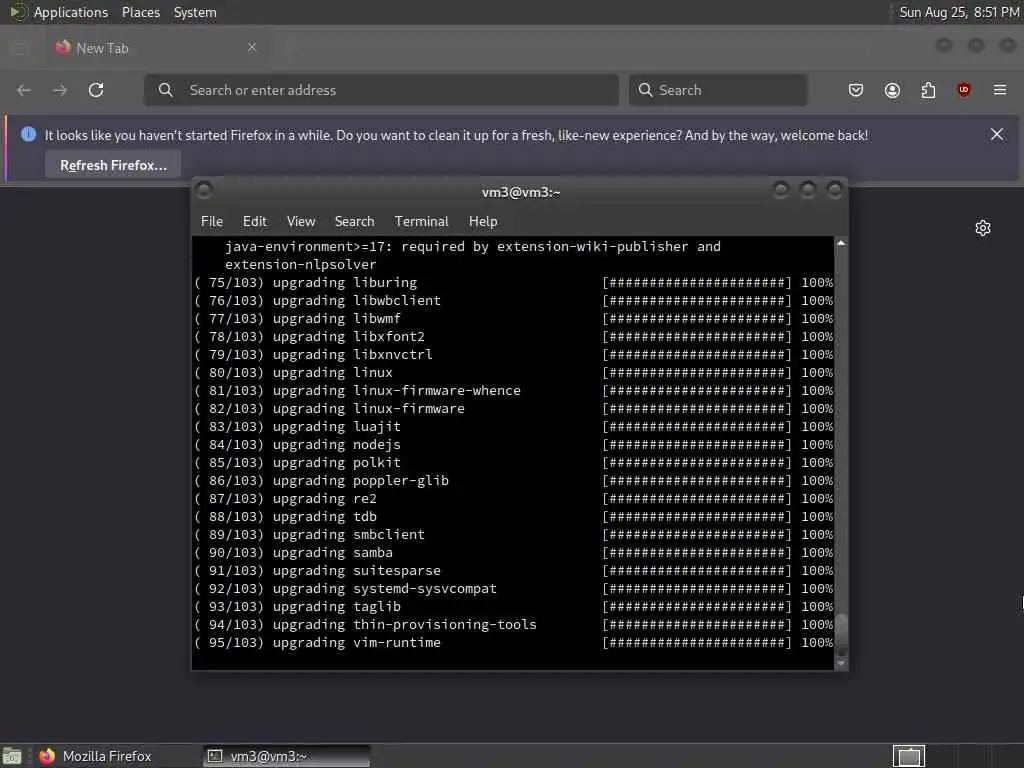The width and height of the screenshot is (1024, 768).
Task: Click the Firefox forward arrow
Action: coord(60,90)
